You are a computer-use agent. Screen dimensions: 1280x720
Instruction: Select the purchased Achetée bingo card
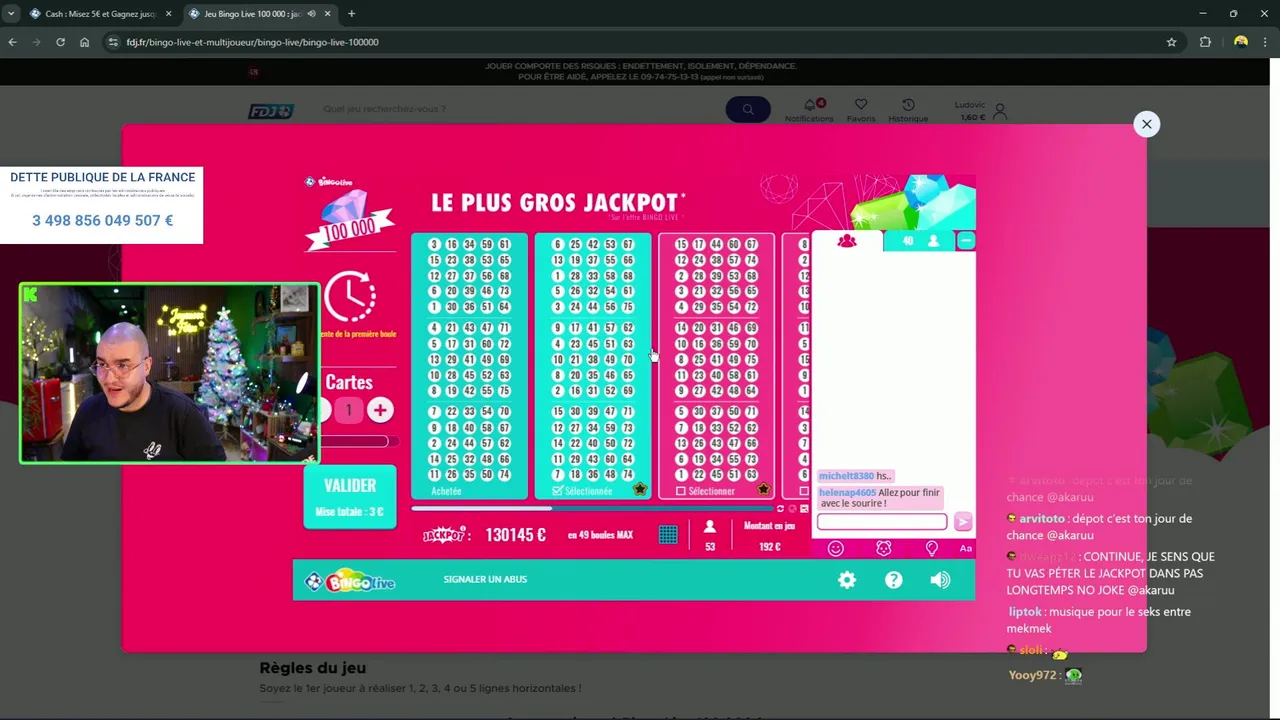(x=469, y=365)
